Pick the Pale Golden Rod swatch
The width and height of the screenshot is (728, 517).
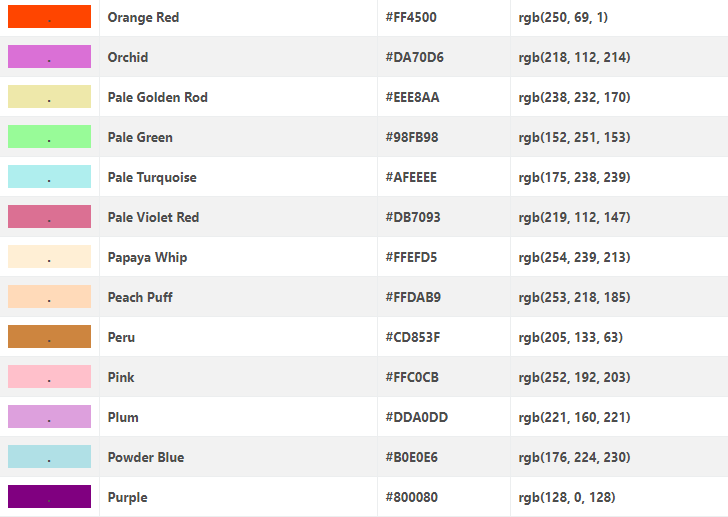click(x=49, y=97)
